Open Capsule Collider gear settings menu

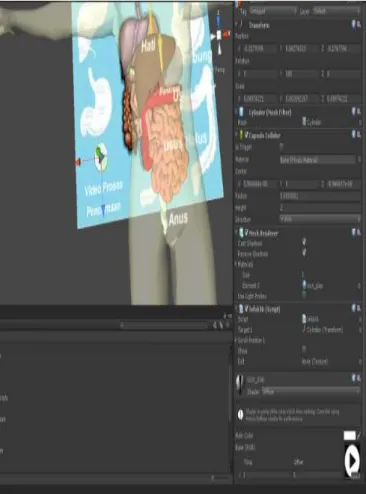359,134
